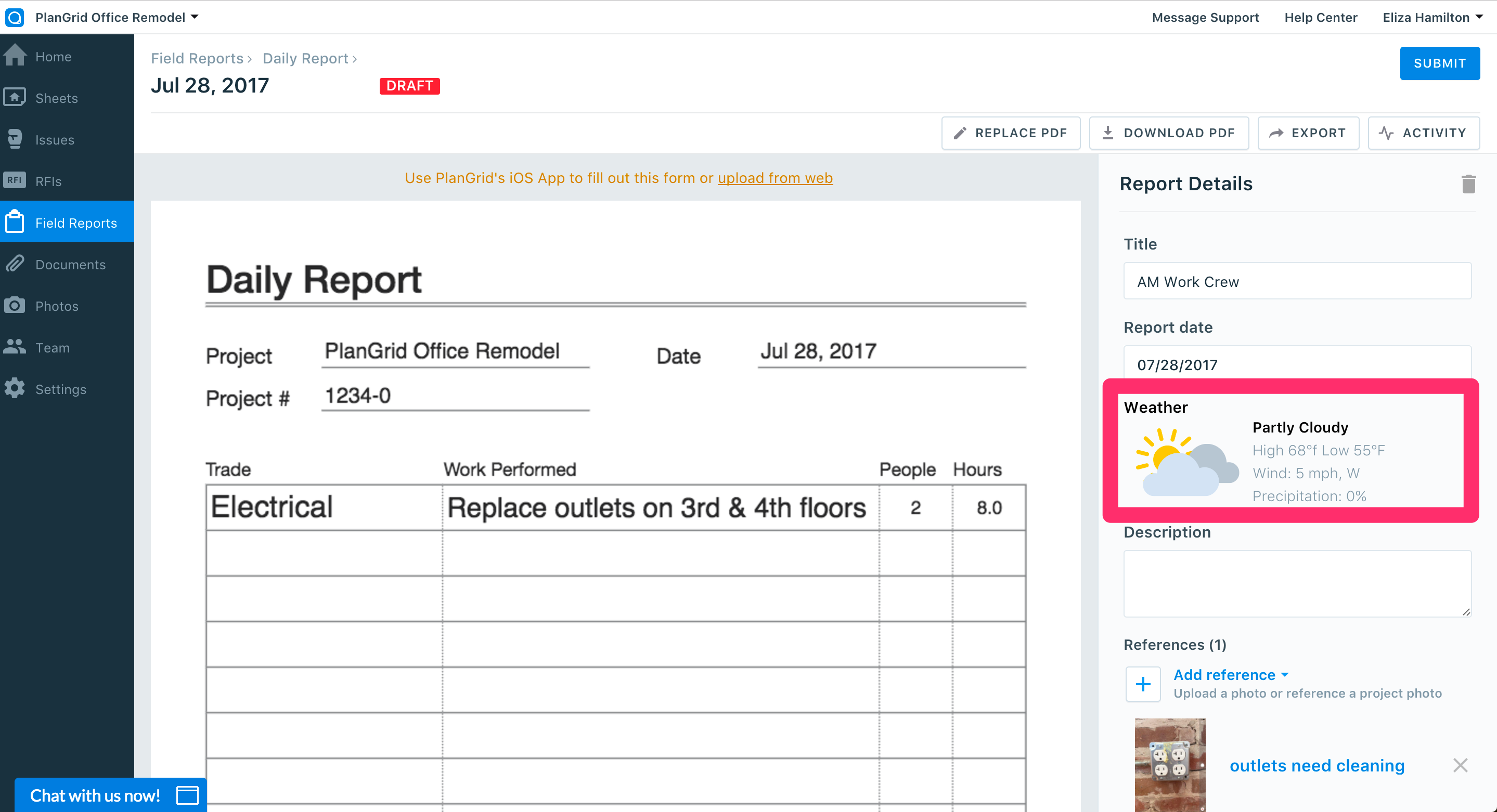1497x812 pixels.
Task: Remove the 'outlets need cleaning' reference
Action: [x=1461, y=766]
